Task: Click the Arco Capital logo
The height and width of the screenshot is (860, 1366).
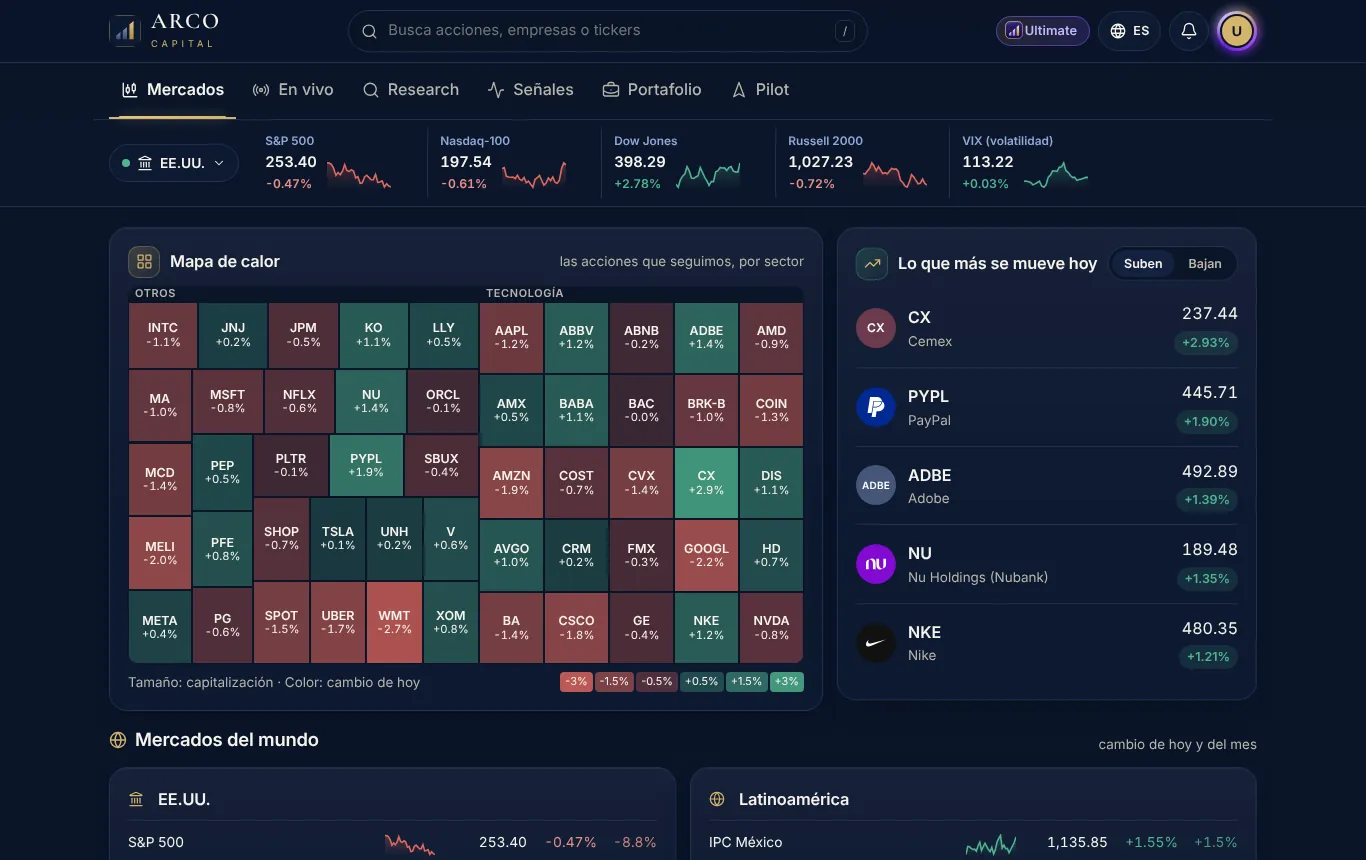Action: (164, 30)
